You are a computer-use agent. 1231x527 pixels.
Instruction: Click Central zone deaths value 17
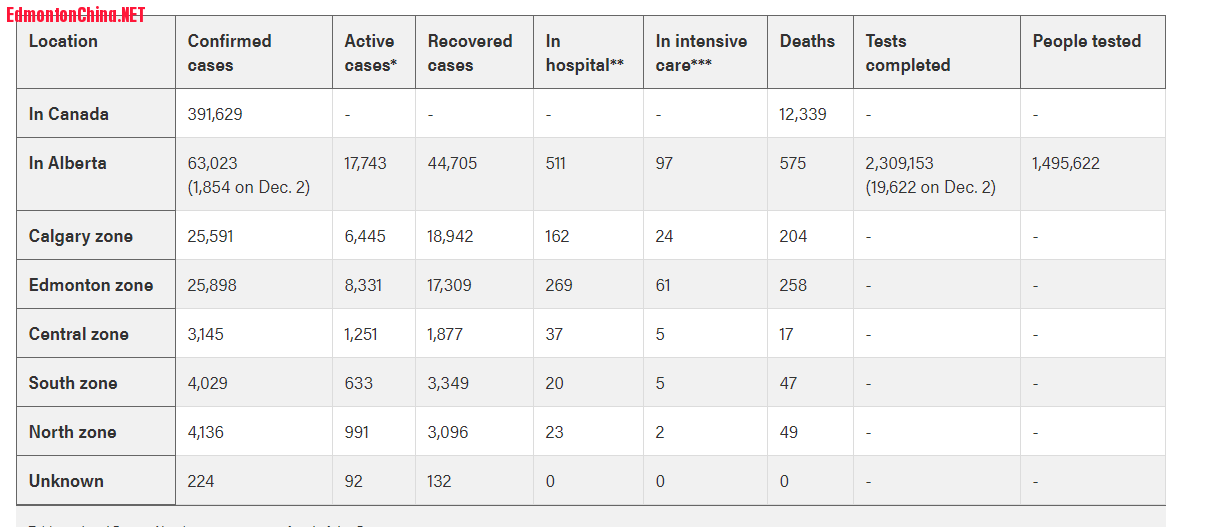[787, 334]
